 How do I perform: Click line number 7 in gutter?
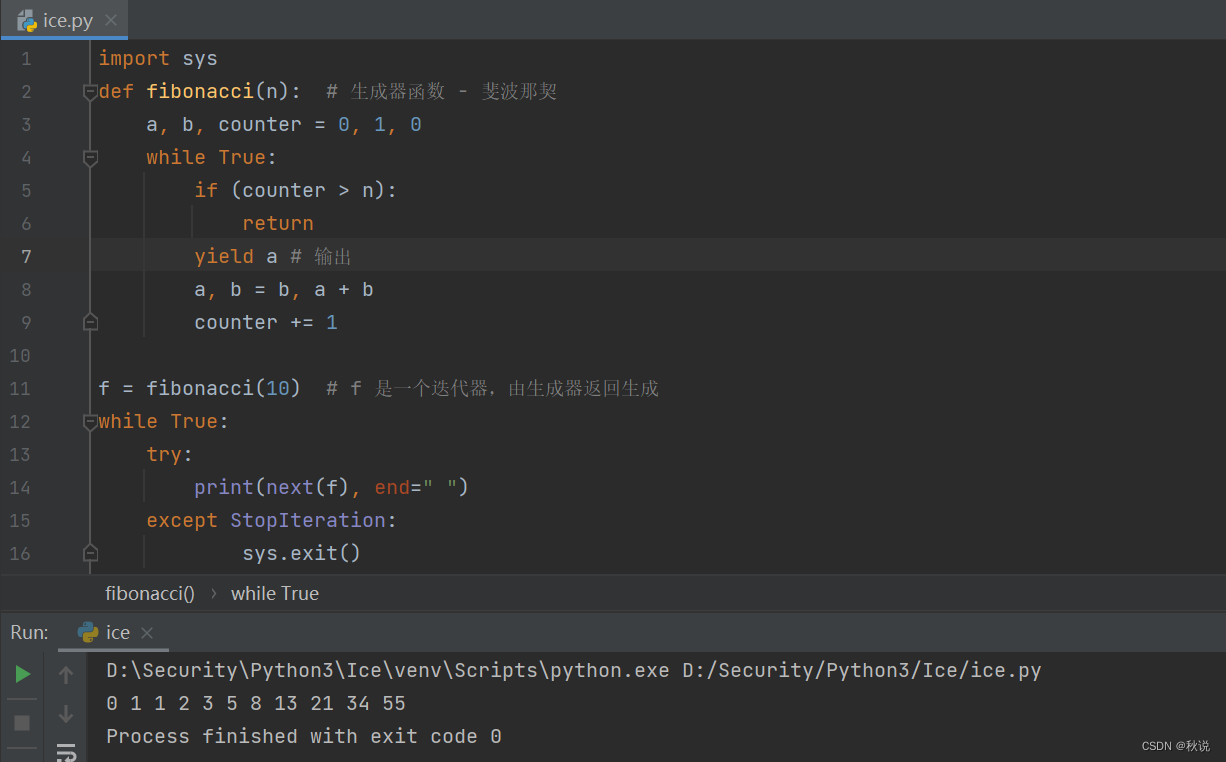point(26,257)
